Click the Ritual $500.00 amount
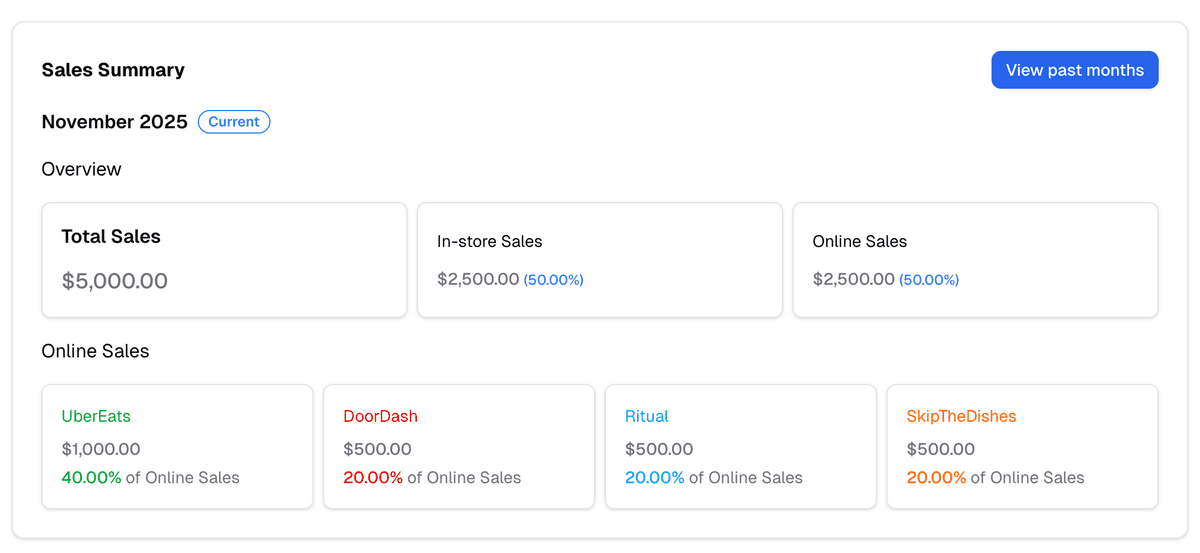This screenshot has width=1200, height=553. [660, 449]
